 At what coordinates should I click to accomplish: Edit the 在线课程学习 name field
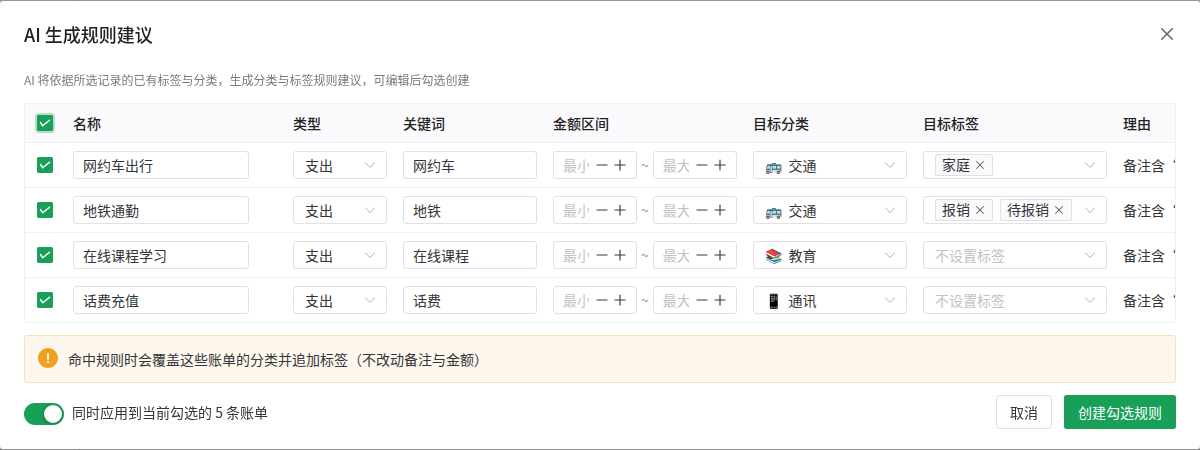click(161, 255)
